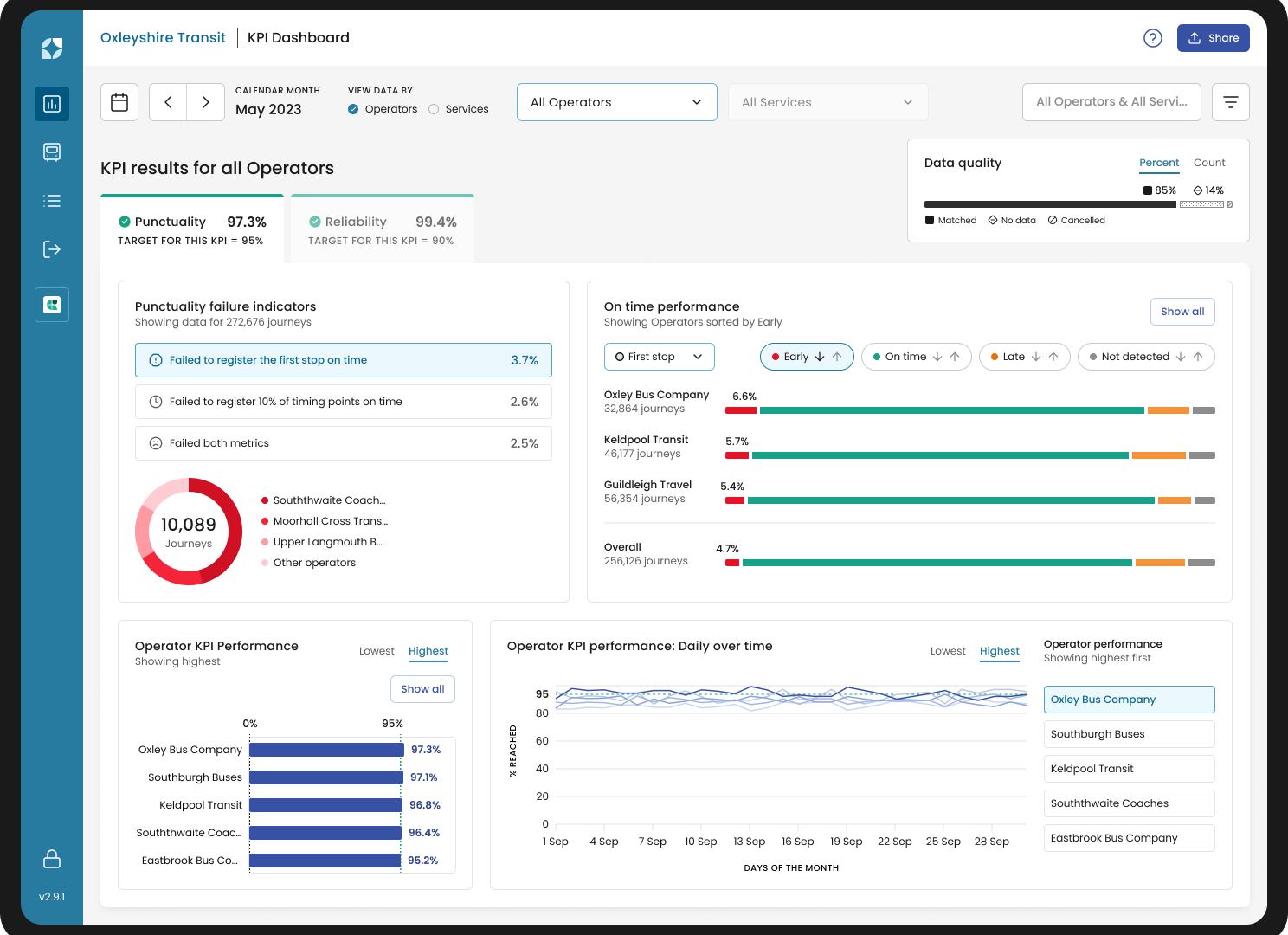Select the Operators radio button
The height and width of the screenshot is (935, 1288).
tap(353, 109)
